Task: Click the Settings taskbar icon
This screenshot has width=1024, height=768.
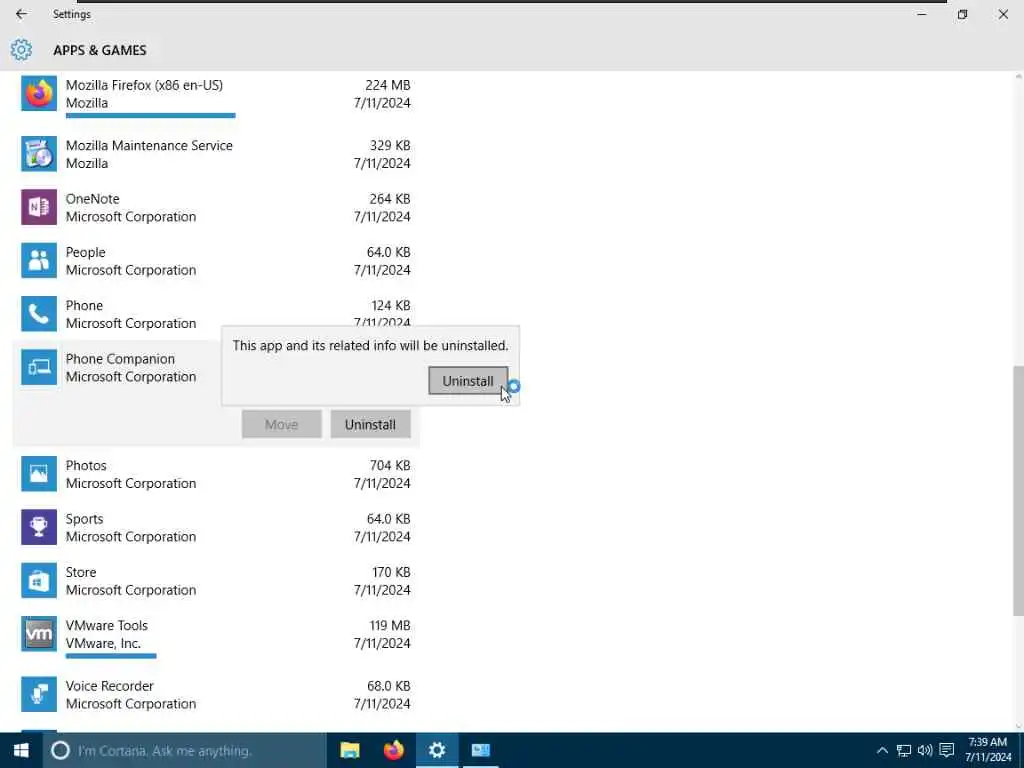Action: pos(437,750)
